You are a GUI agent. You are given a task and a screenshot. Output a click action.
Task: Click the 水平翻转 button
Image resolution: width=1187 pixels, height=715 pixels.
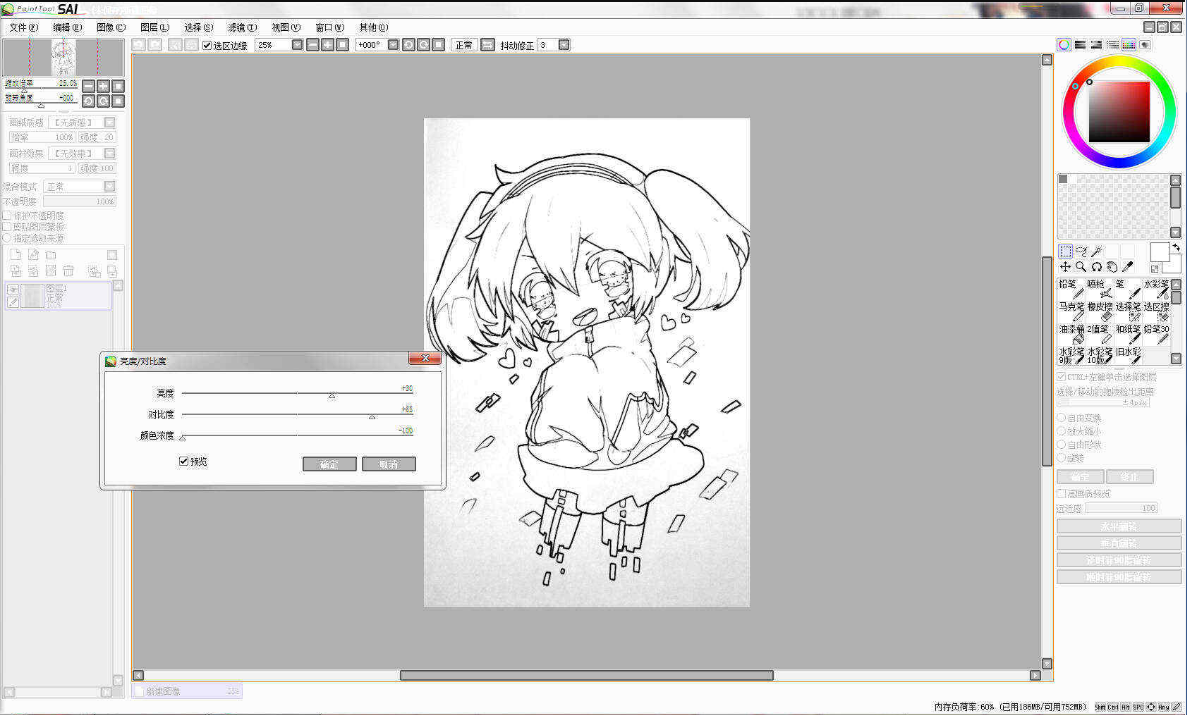(1119, 526)
